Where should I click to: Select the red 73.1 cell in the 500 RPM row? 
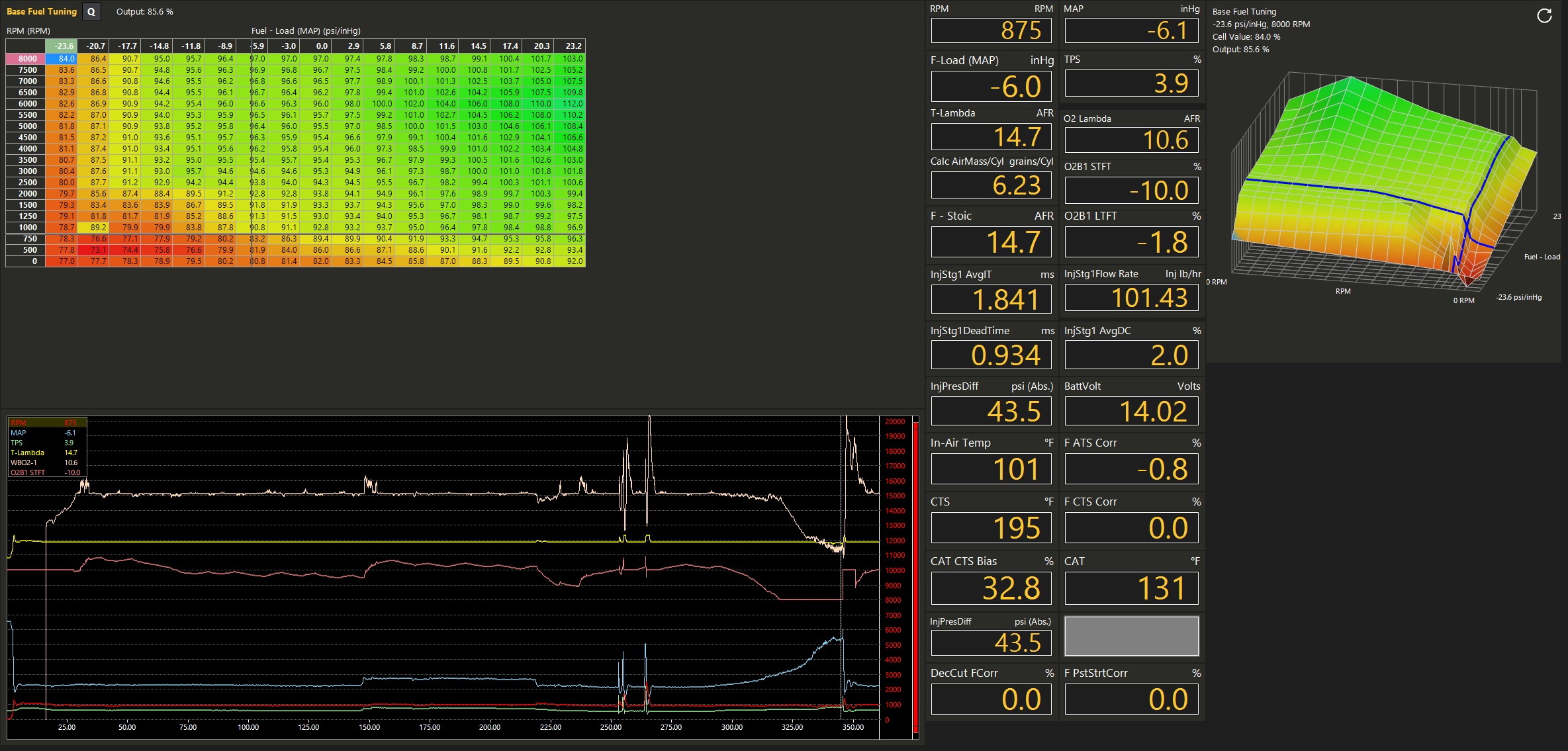click(93, 250)
